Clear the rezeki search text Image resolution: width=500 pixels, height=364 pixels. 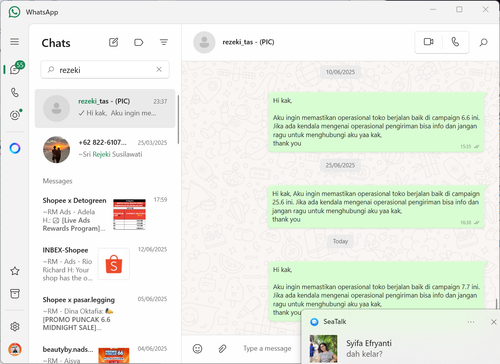tap(159, 69)
